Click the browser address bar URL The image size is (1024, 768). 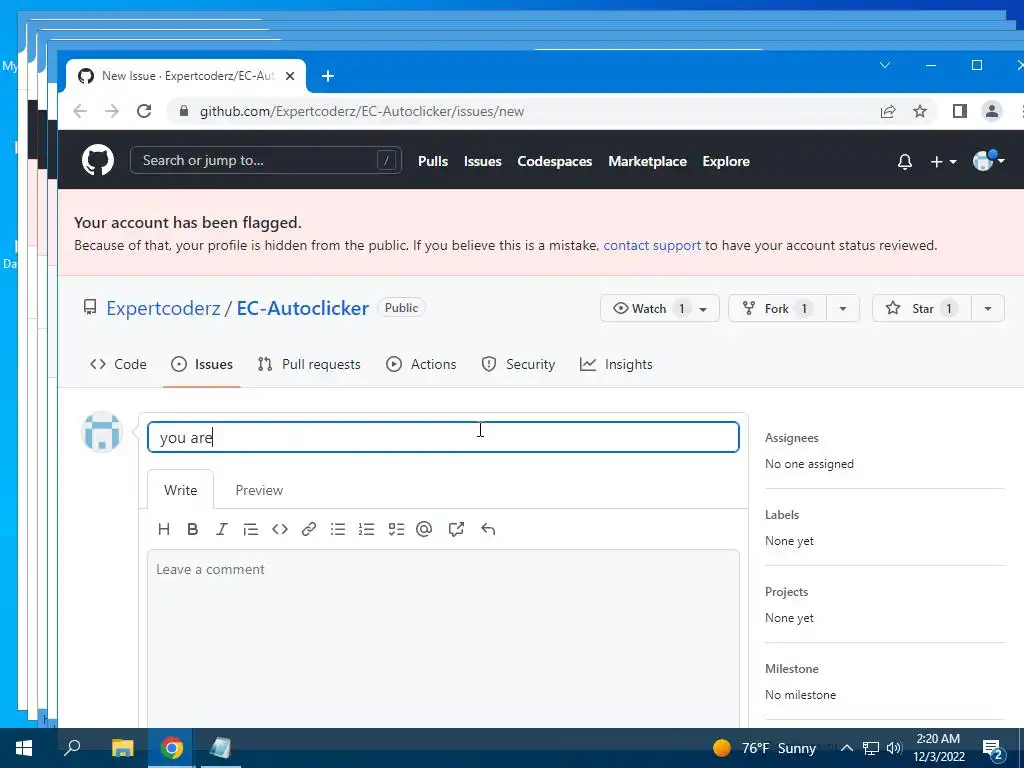point(362,112)
